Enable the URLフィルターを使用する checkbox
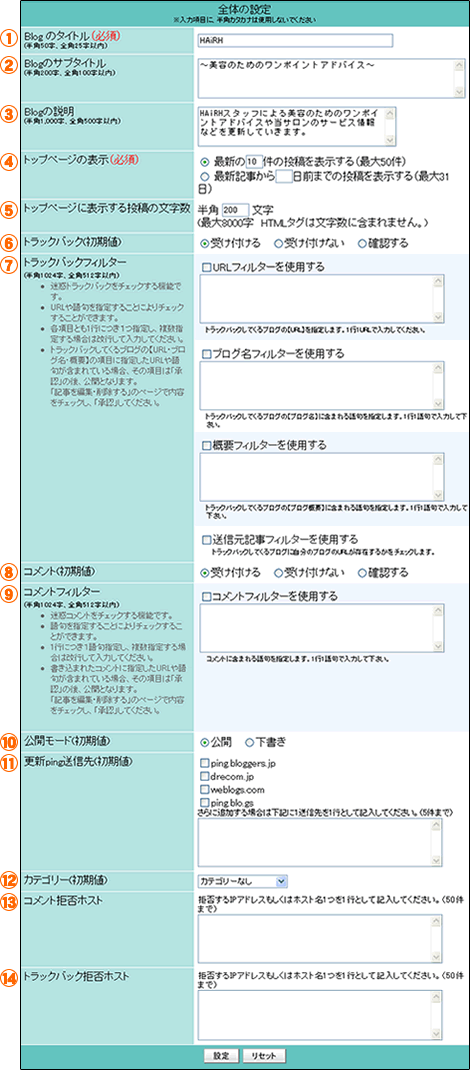The height and width of the screenshot is (1070, 470). point(206,266)
